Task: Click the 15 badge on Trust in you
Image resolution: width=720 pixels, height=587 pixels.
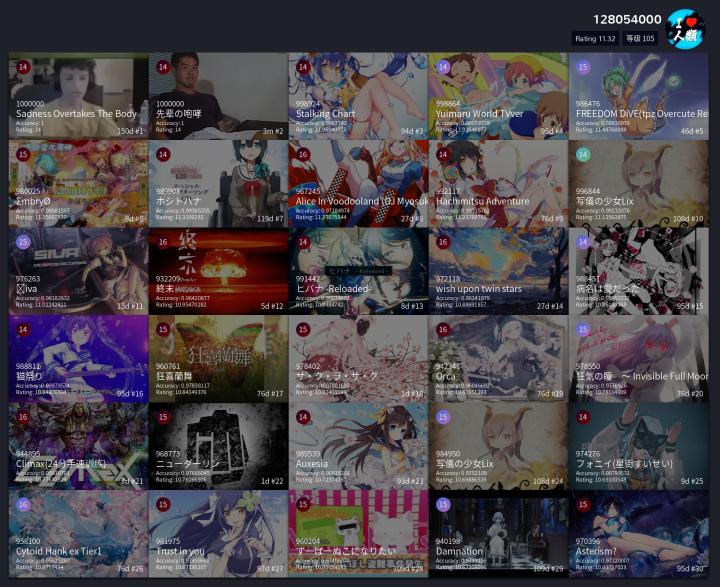Action: pyautogui.click(x=163, y=504)
